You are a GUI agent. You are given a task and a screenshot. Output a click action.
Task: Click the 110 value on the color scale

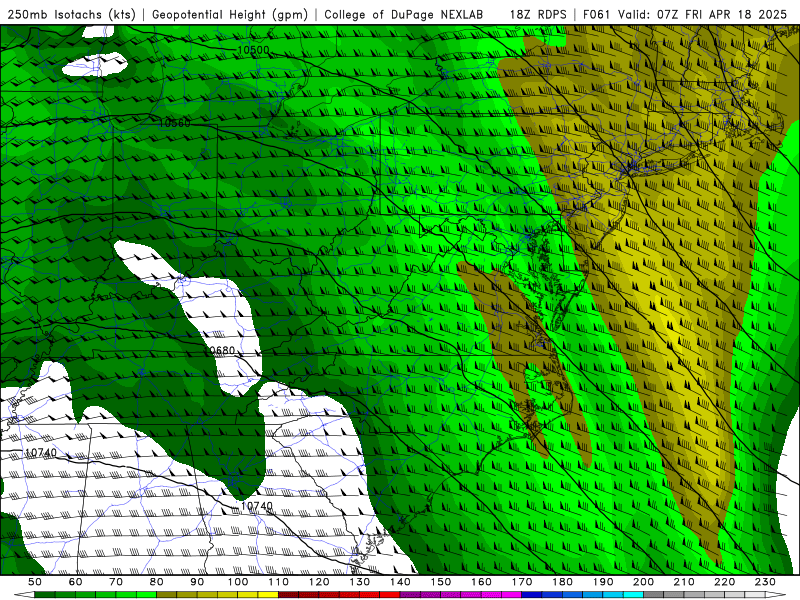tap(279, 582)
